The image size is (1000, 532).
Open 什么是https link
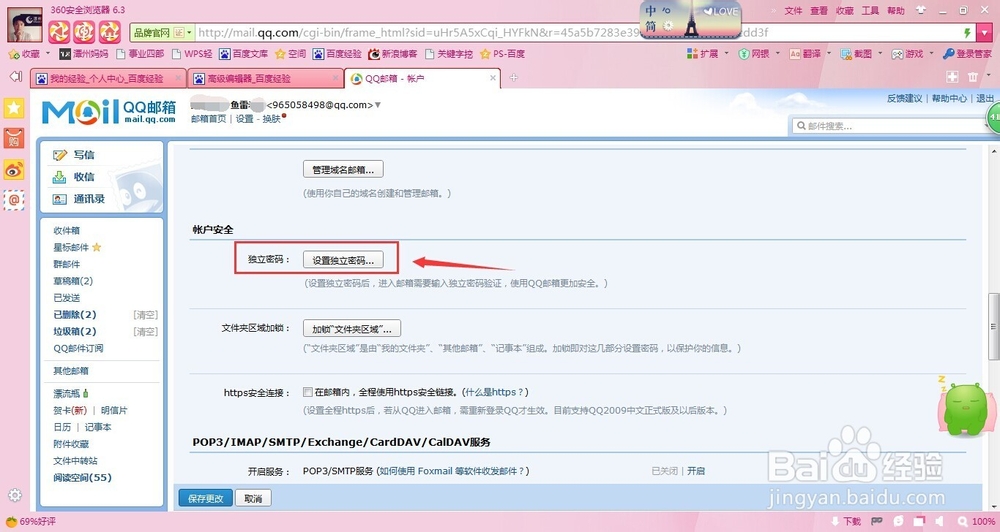tap(495, 392)
